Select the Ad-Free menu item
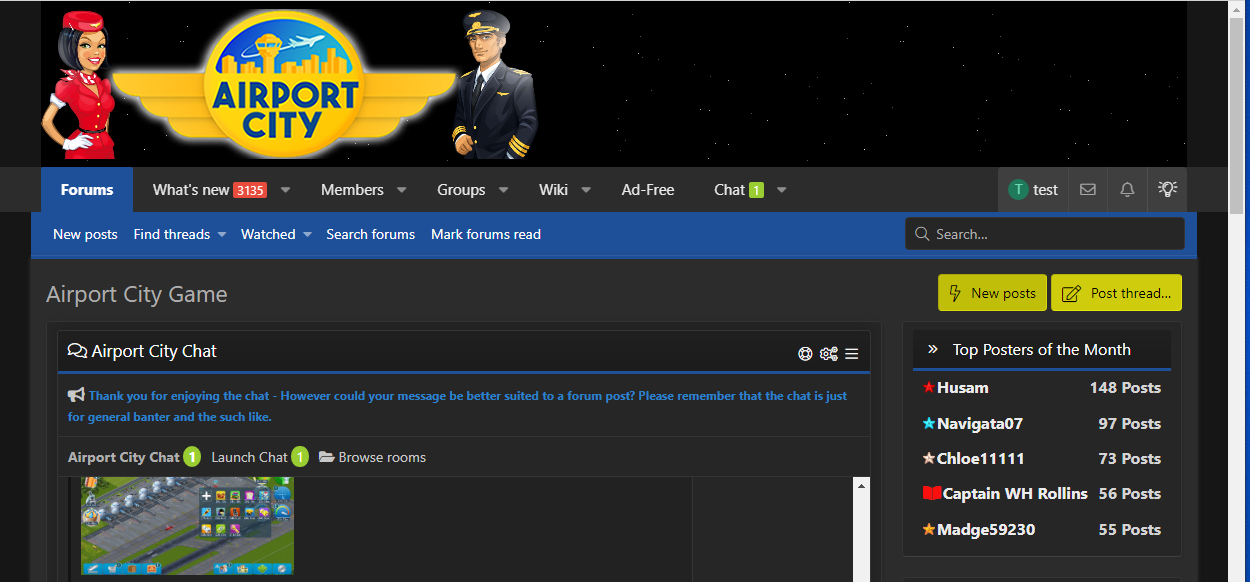Viewport: 1250px width, 582px height. [x=648, y=190]
